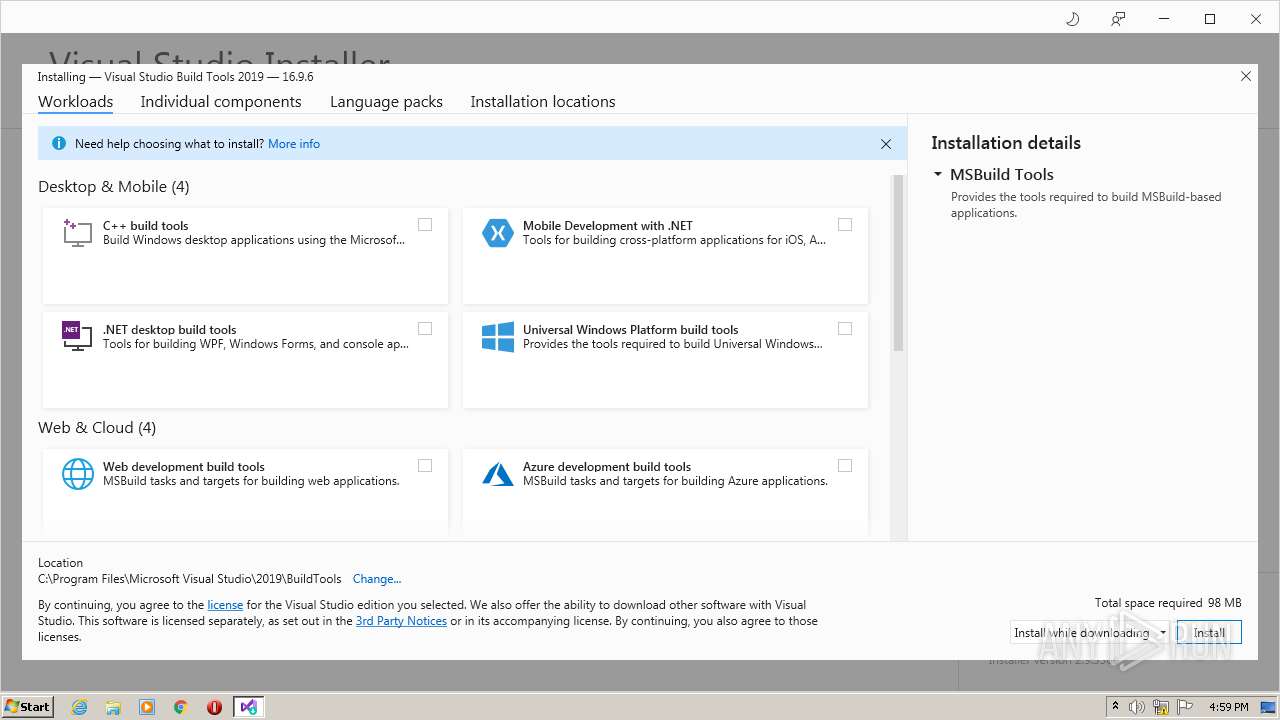Click the C++ build tools workload icon
The height and width of the screenshot is (720, 1280).
tap(77, 232)
